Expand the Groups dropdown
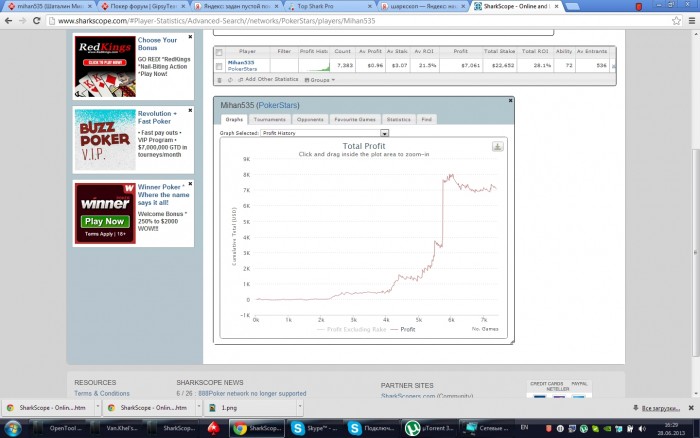 [320, 80]
